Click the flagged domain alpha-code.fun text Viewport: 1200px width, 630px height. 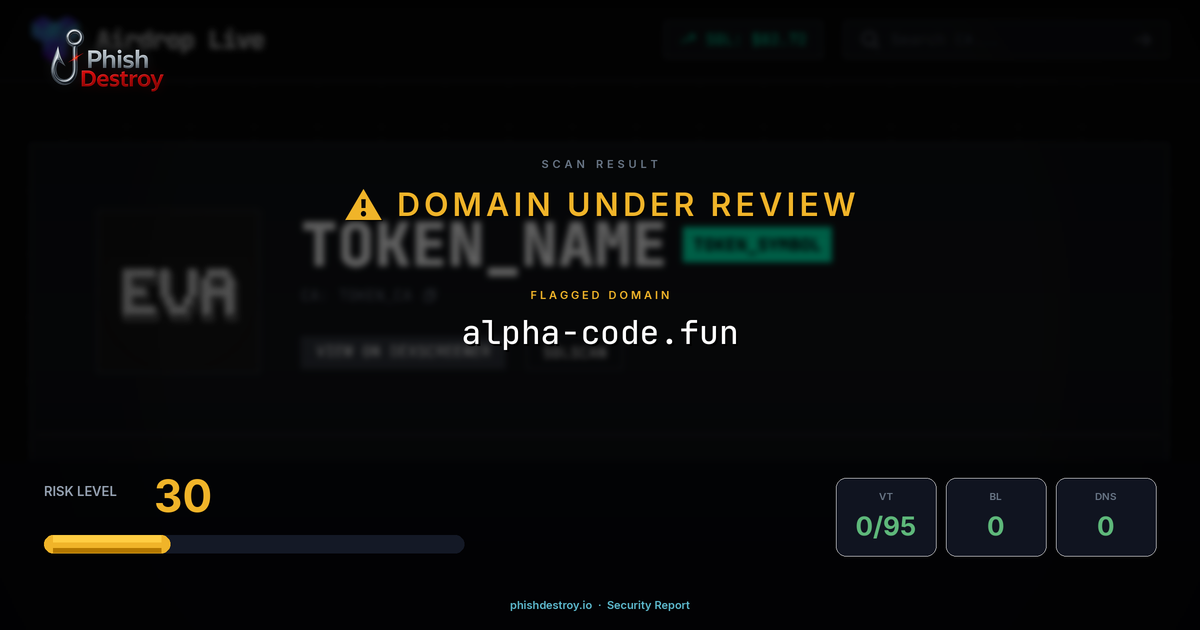point(600,332)
